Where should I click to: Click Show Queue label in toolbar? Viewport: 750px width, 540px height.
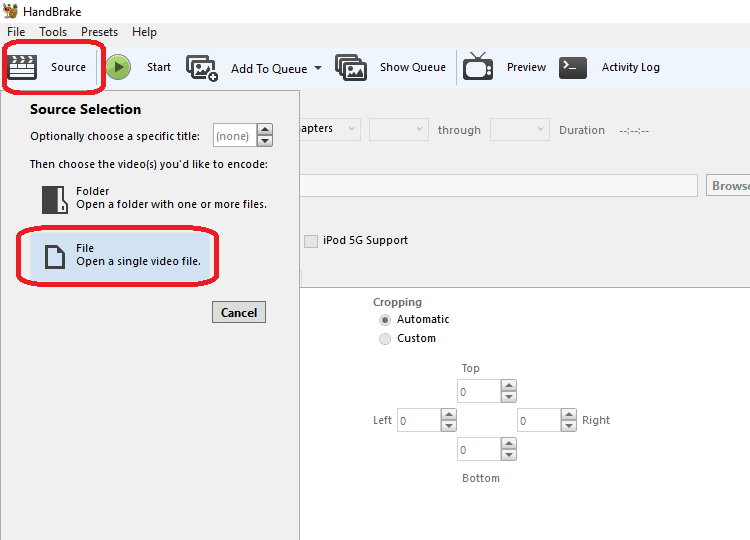[x=413, y=67]
